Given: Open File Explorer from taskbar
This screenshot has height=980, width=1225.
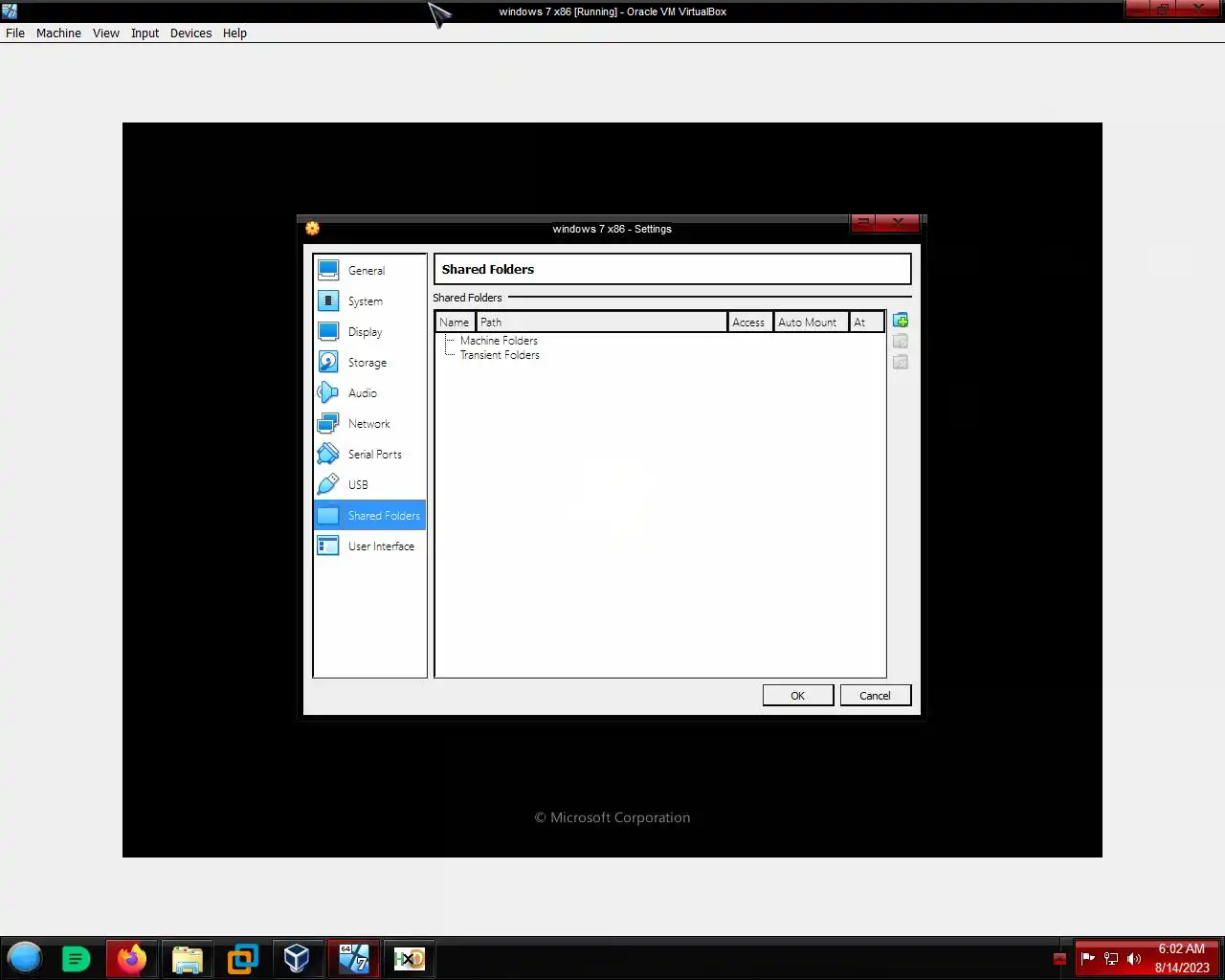Looking at the screenshot, I should pos(188,958).
